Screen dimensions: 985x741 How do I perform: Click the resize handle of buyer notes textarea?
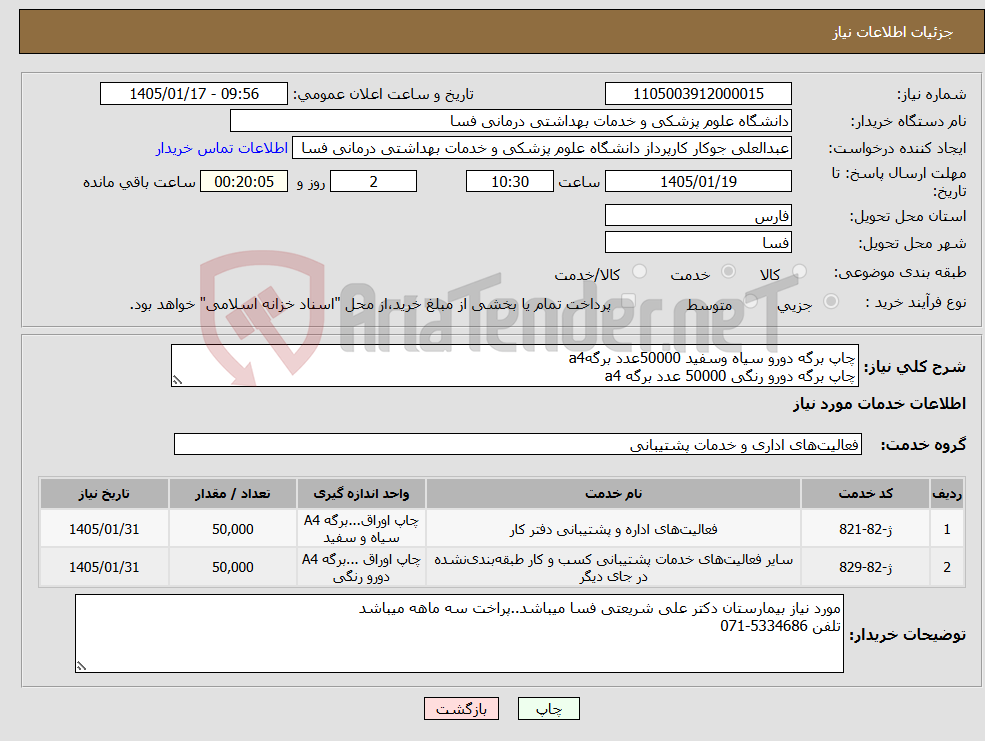(x=81, y=666)
